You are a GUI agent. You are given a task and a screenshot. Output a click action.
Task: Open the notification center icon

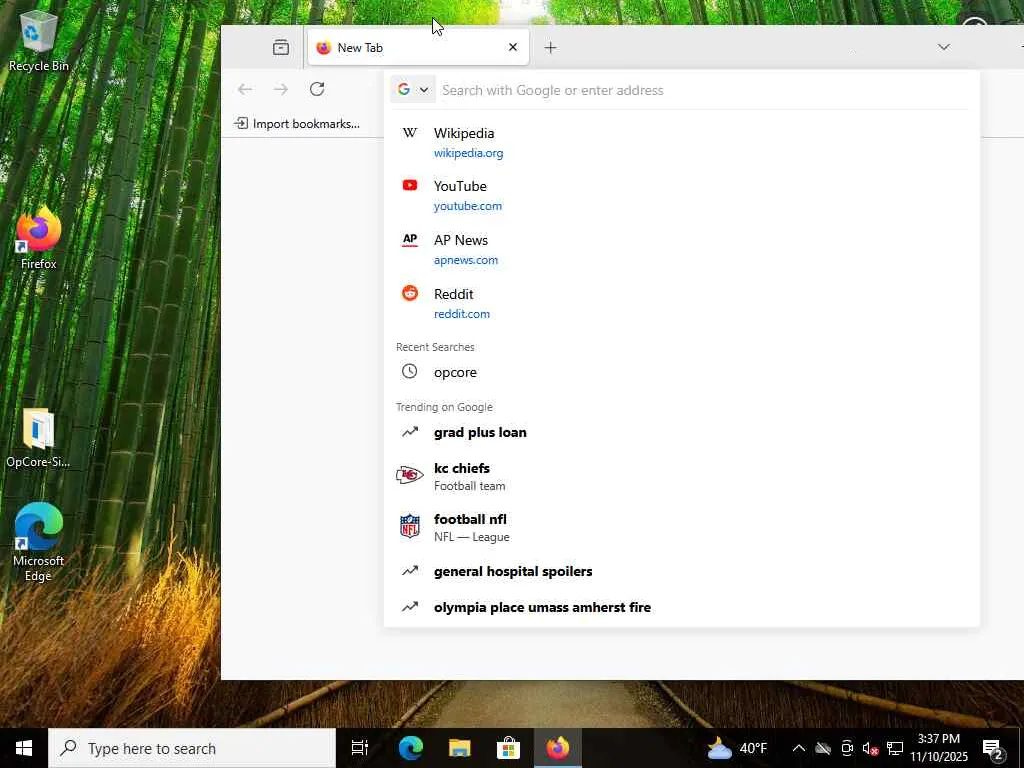click(993, 749)
